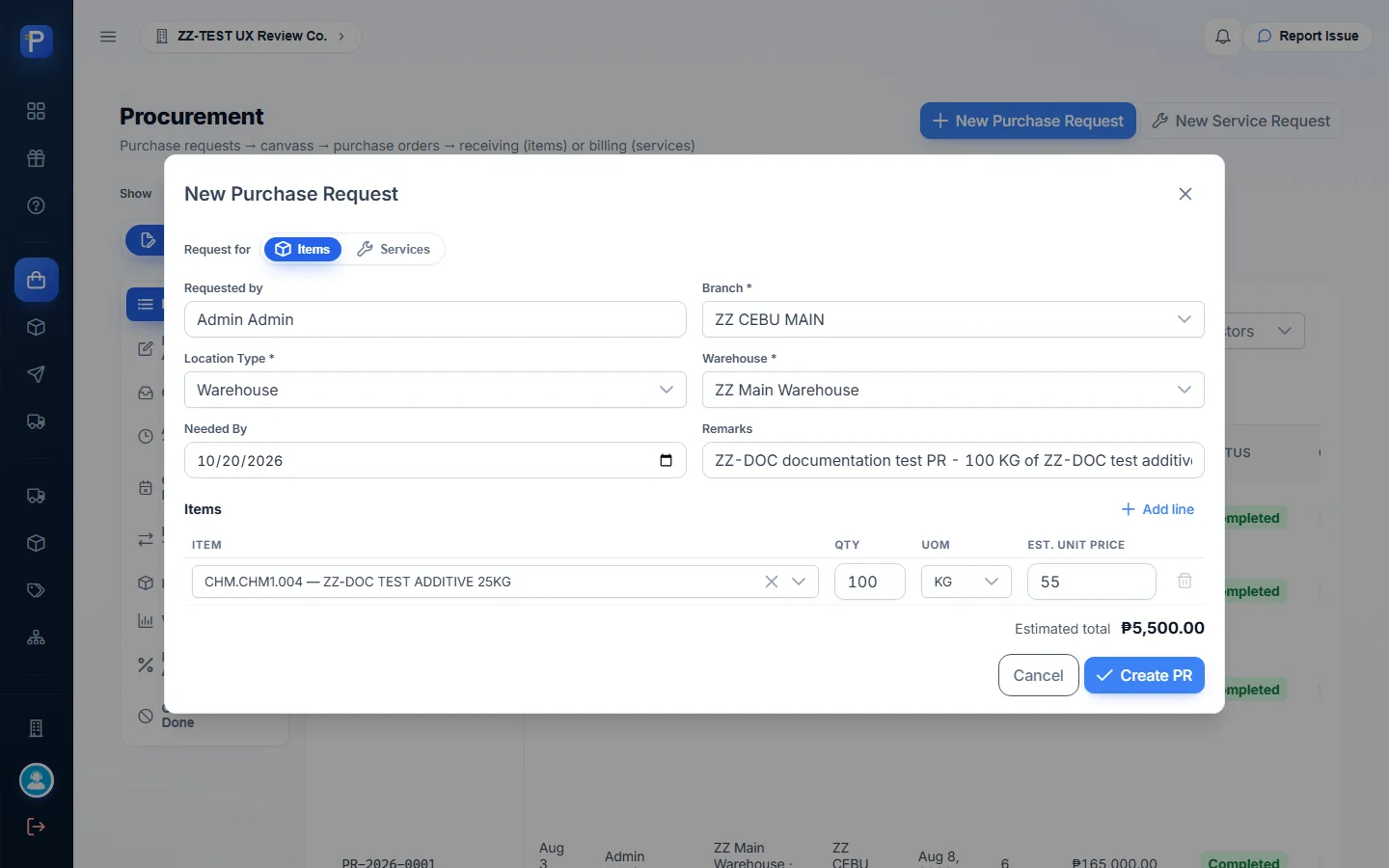Open the ZZ-TEST UX Review Co. company selector
The image size is (1389, 868).
point(251,37)
